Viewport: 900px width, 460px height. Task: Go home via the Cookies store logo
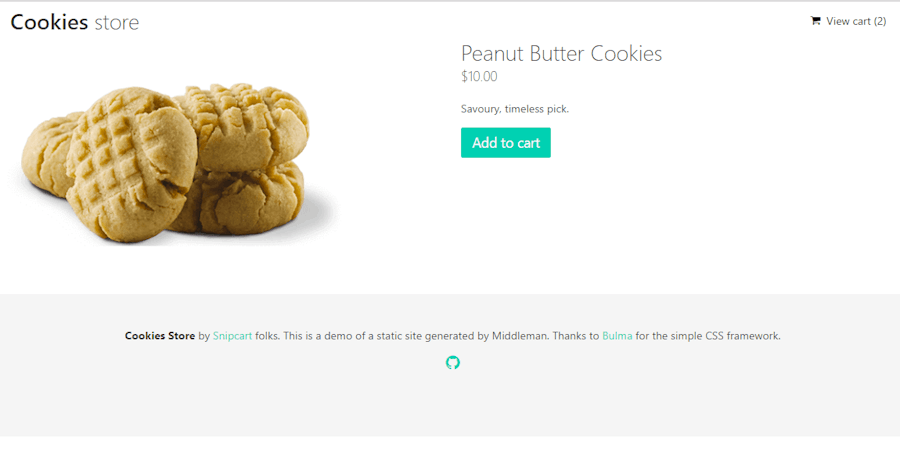coord(75,22)
